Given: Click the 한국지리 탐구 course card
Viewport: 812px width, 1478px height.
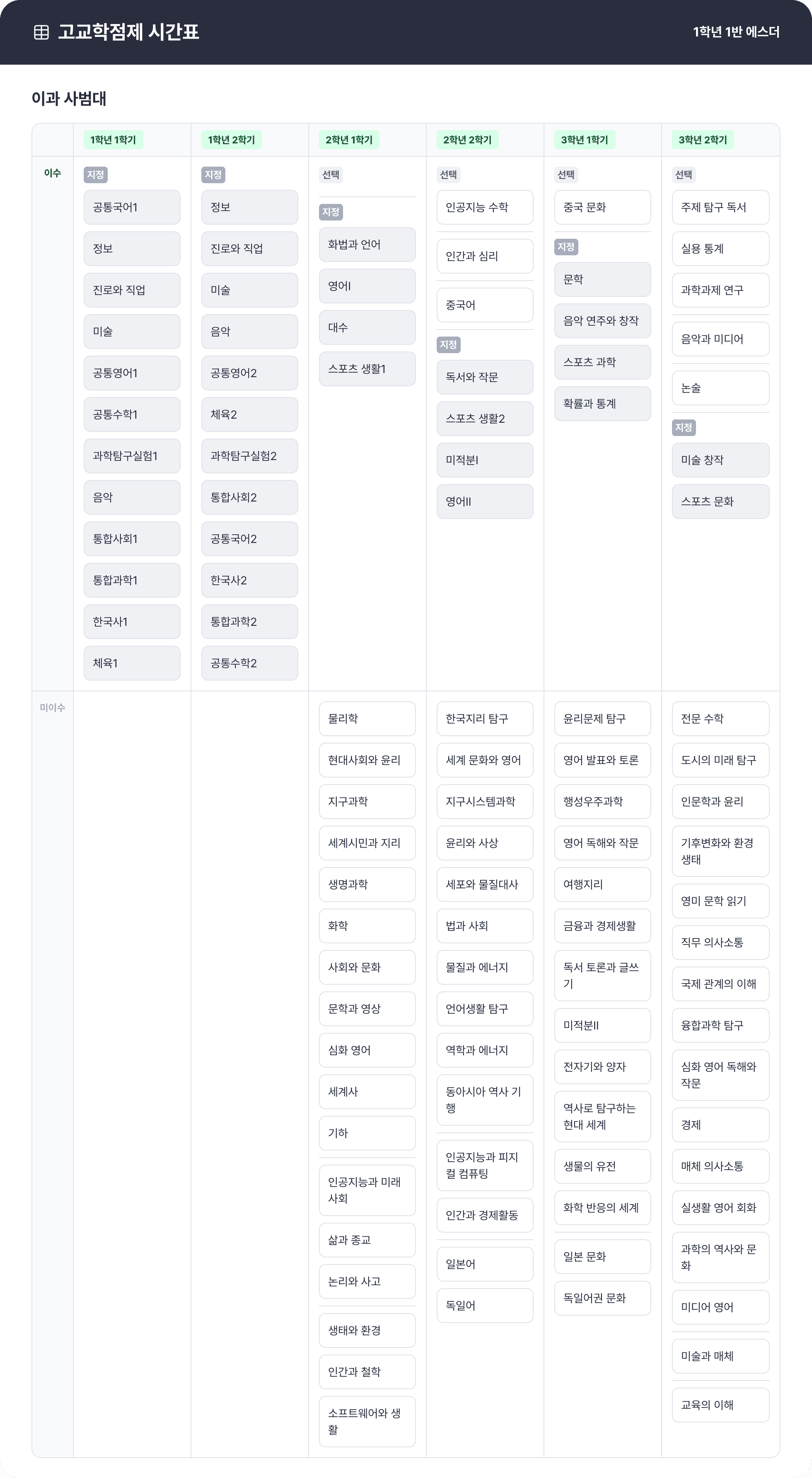Looking at the screenshot, I should [x=485, y=718].
